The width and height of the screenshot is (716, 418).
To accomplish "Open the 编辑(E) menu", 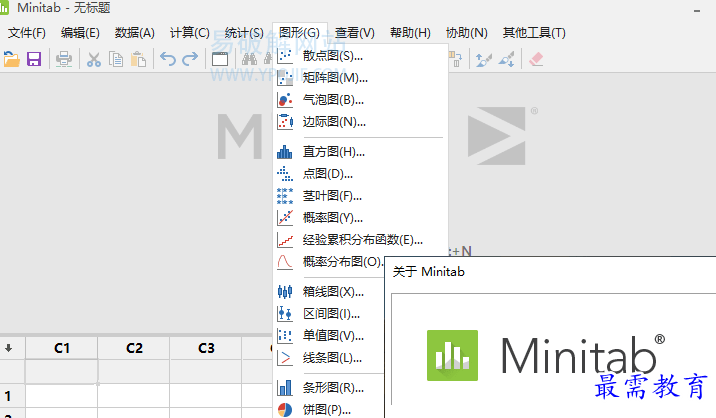I will coord(80,33).
